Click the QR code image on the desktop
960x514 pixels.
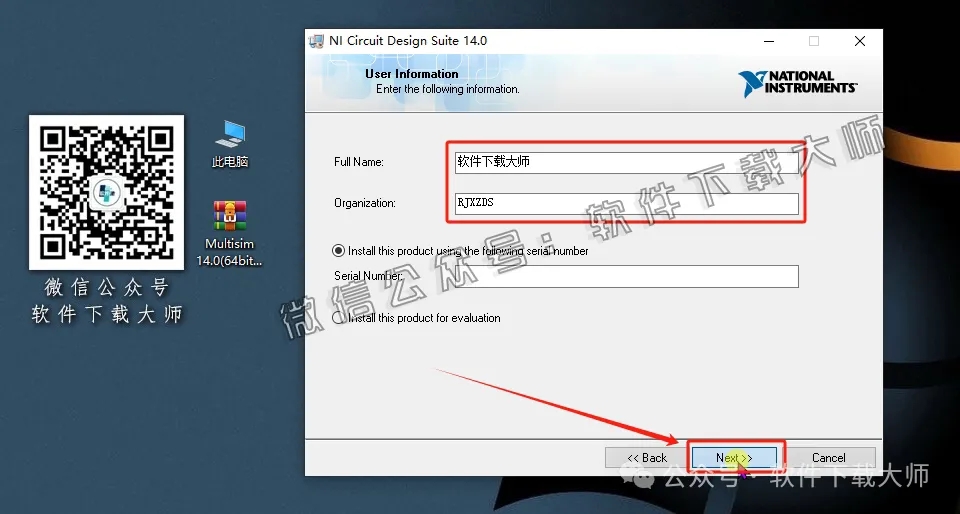tap(107, 190)
